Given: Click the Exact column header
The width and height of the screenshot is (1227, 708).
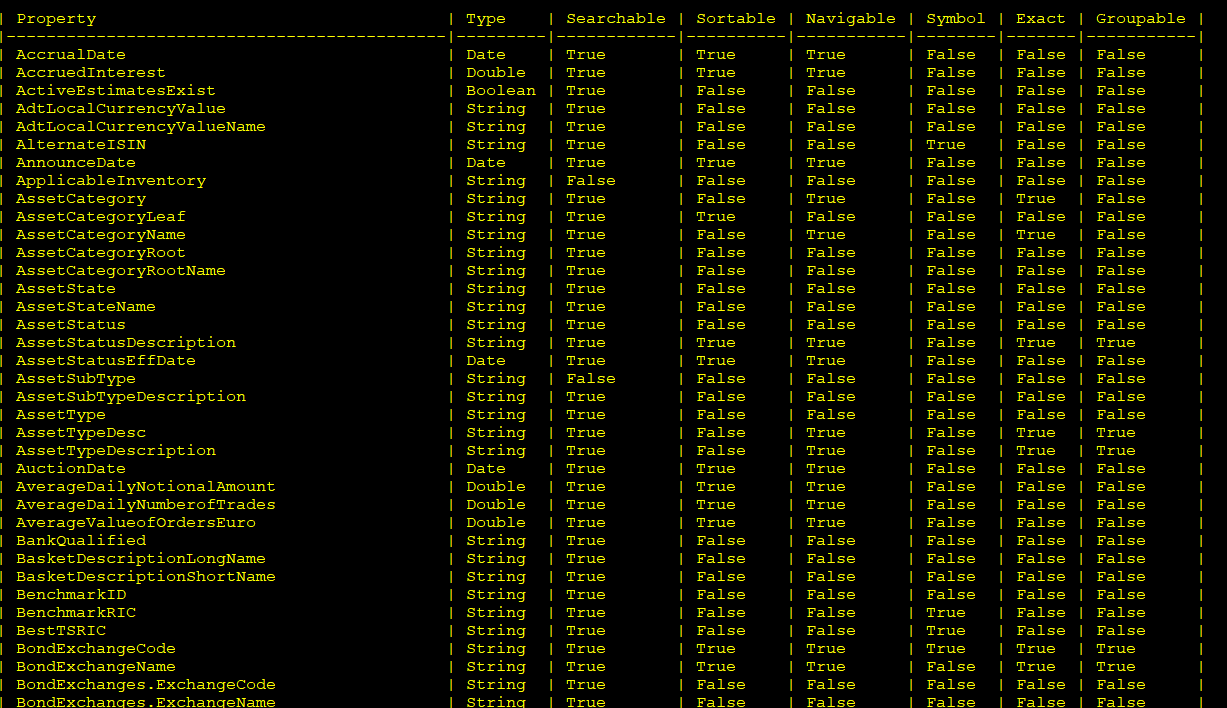Looking at the screenshot, I should coord(1040,19).
